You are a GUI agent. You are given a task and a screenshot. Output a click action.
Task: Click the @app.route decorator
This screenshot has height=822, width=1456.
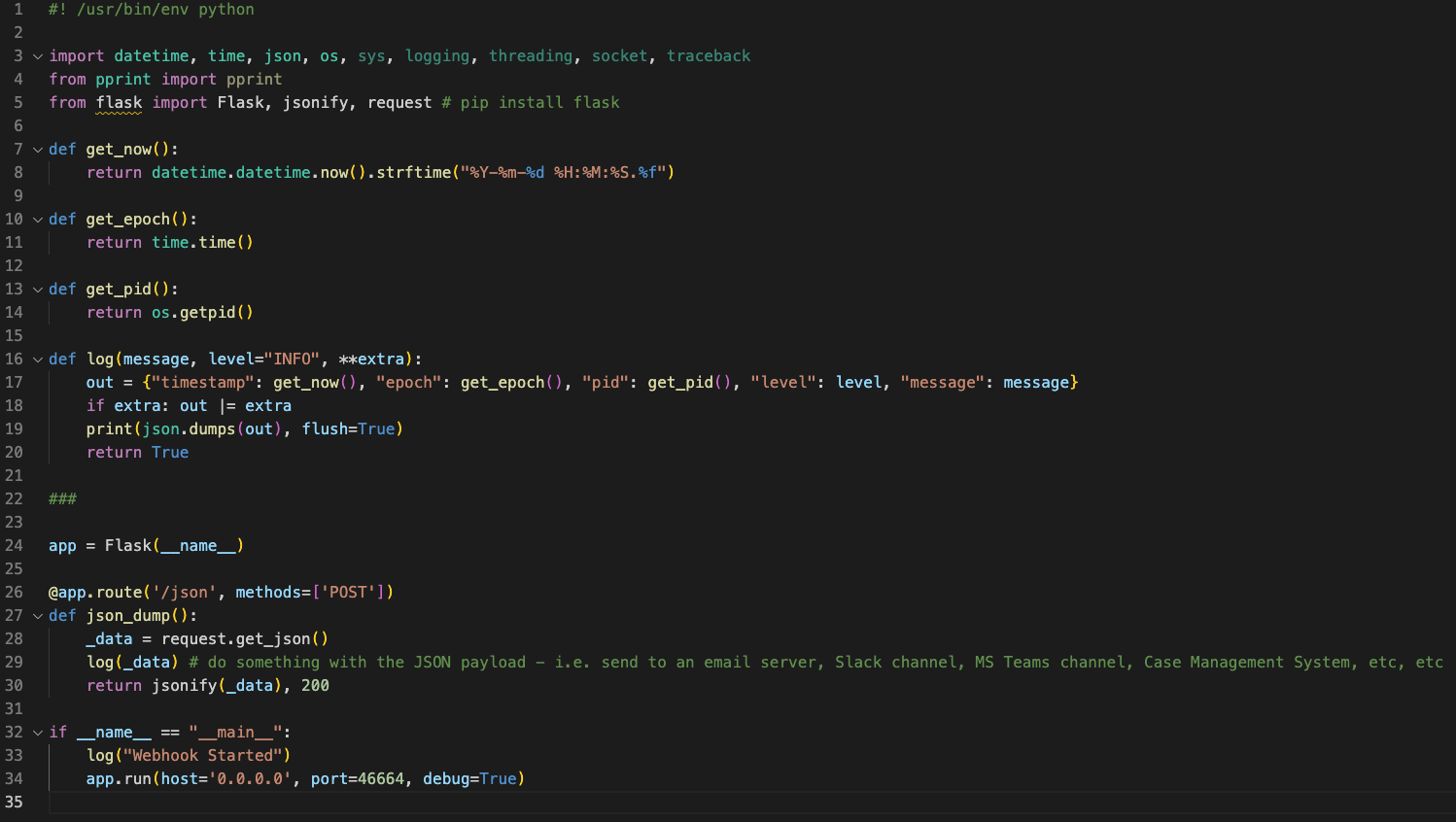[96, 593]
